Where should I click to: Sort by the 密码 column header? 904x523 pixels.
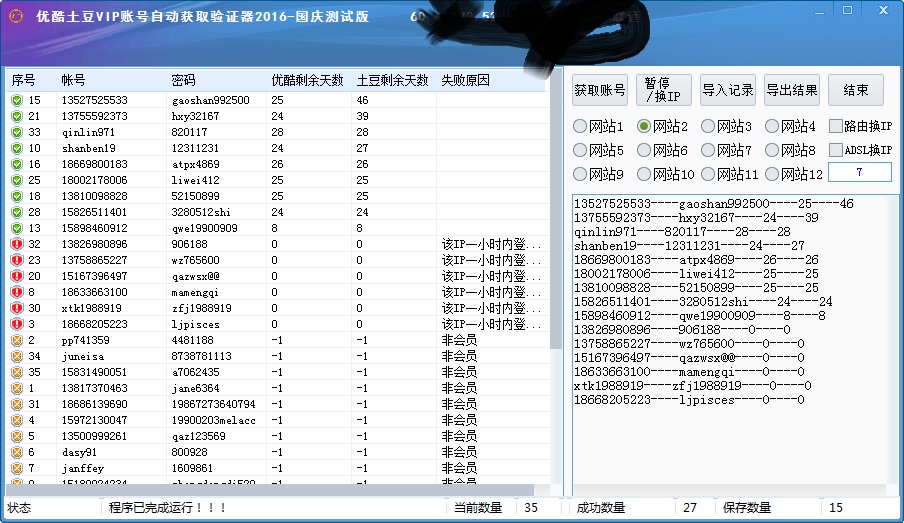(x=217, y=80)
